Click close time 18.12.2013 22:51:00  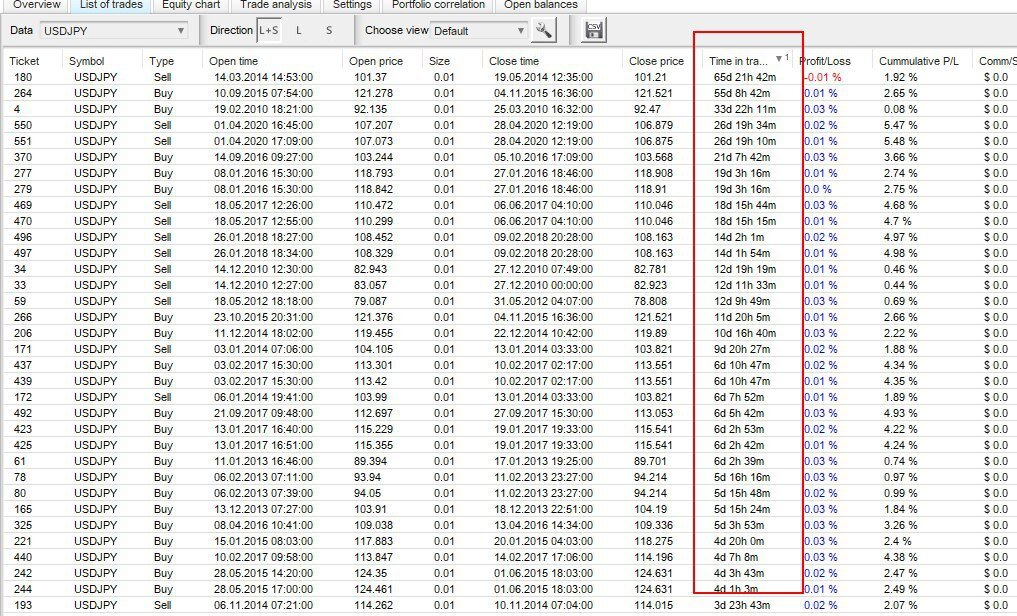(544, 509)
